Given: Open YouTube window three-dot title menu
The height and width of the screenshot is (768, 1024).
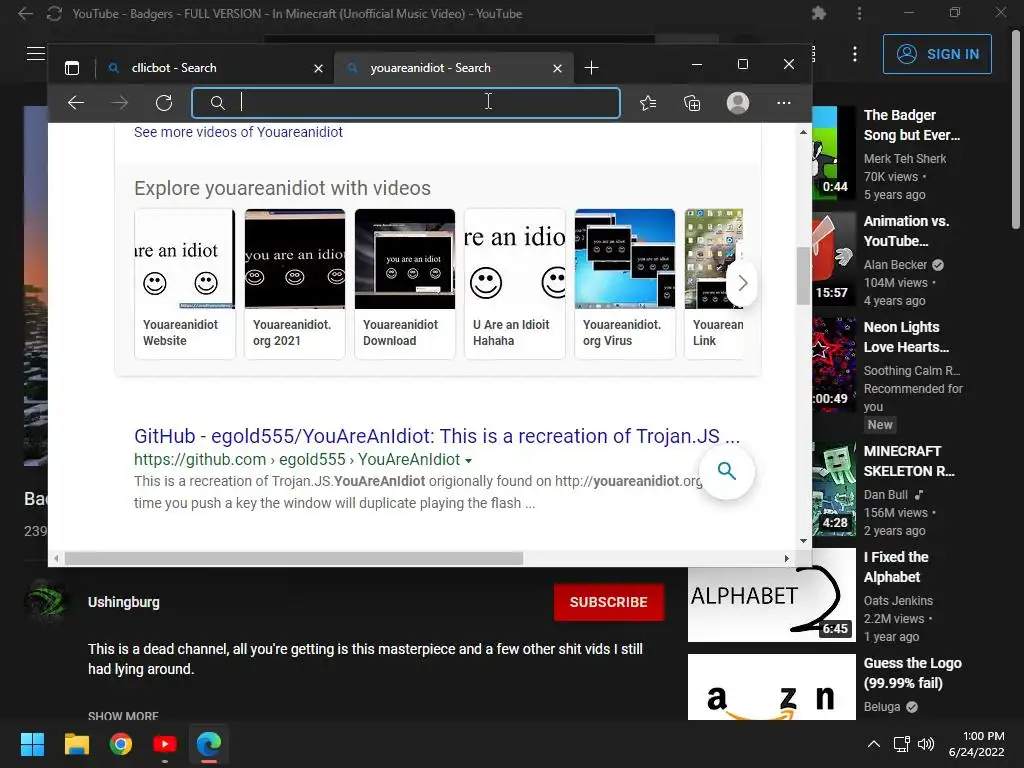Looking at the screenshot, I should coord(859,13).
